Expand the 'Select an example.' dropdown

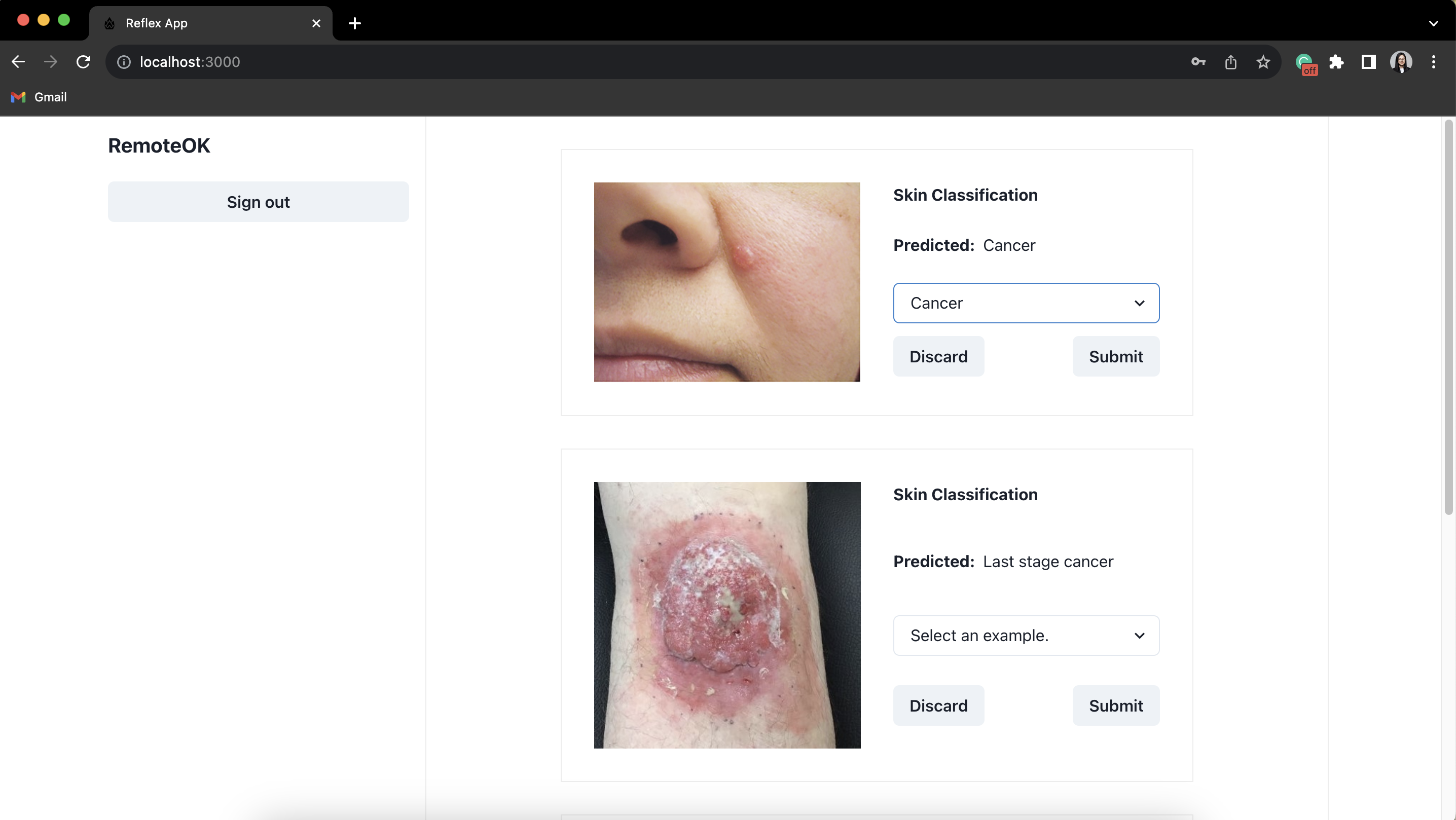coord(1026,635)
